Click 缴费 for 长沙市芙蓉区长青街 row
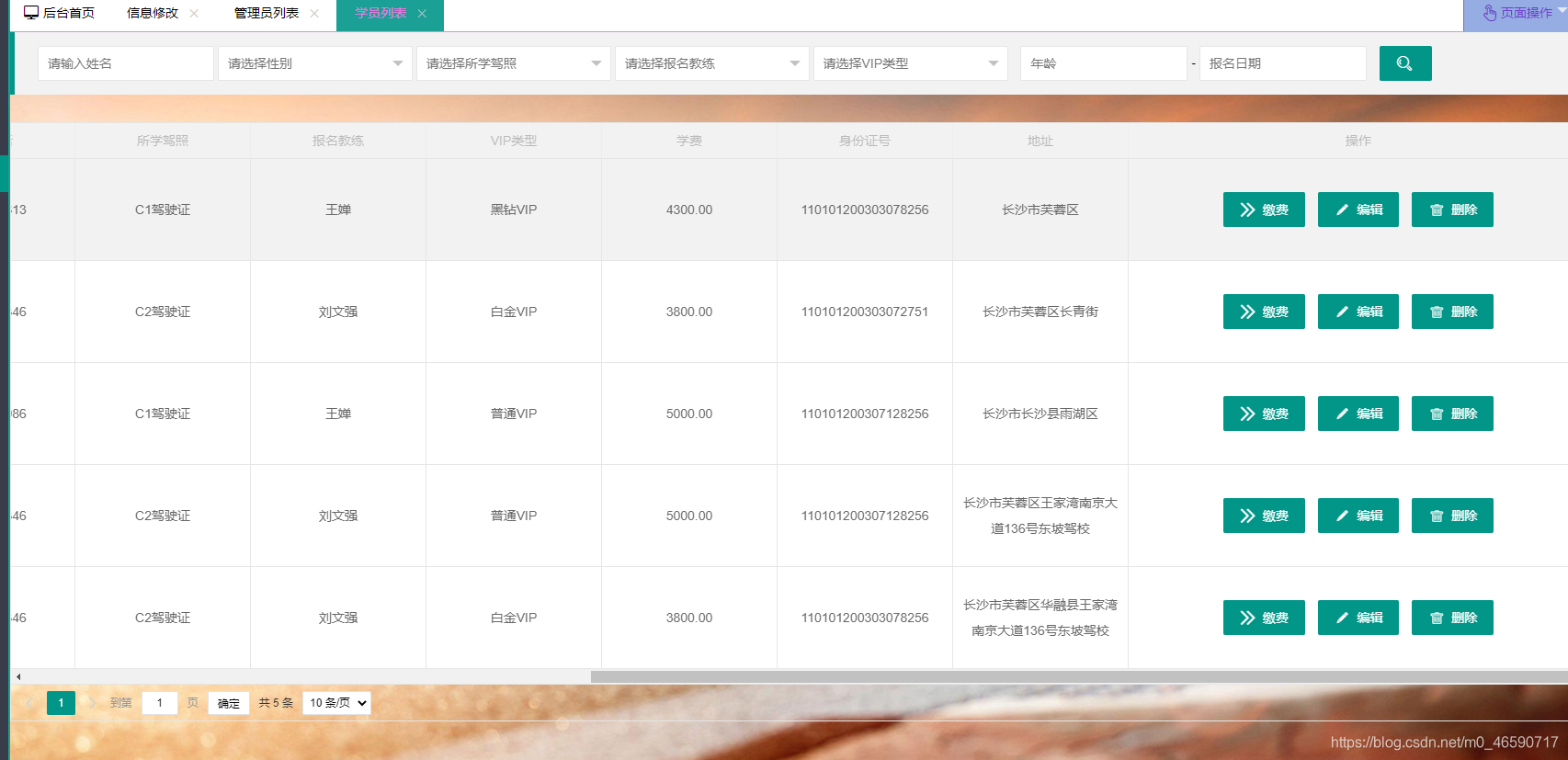The height and width of the screenshot is (760, 1568). click(1264, 312)
